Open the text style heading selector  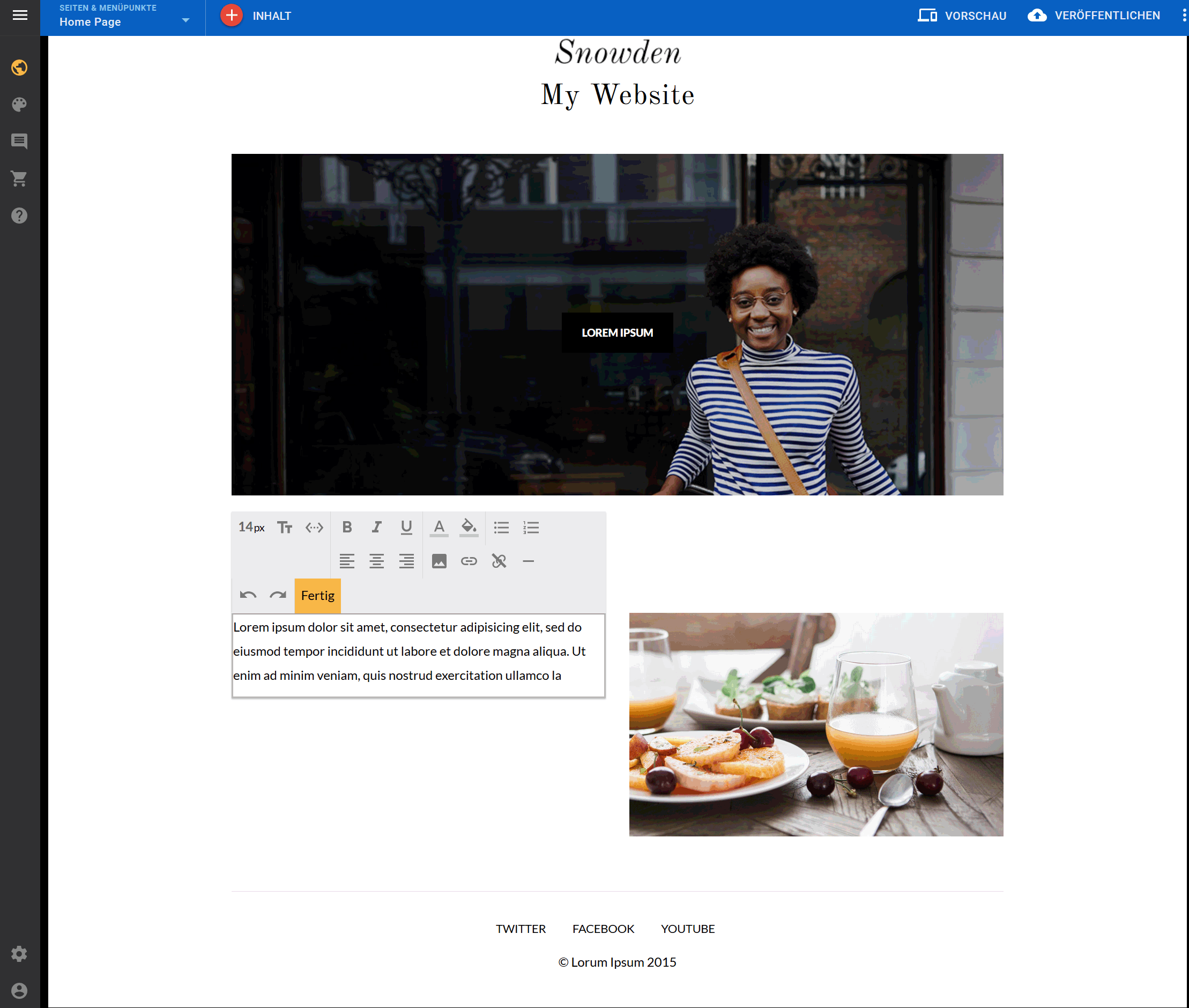[x=285, y=527]
